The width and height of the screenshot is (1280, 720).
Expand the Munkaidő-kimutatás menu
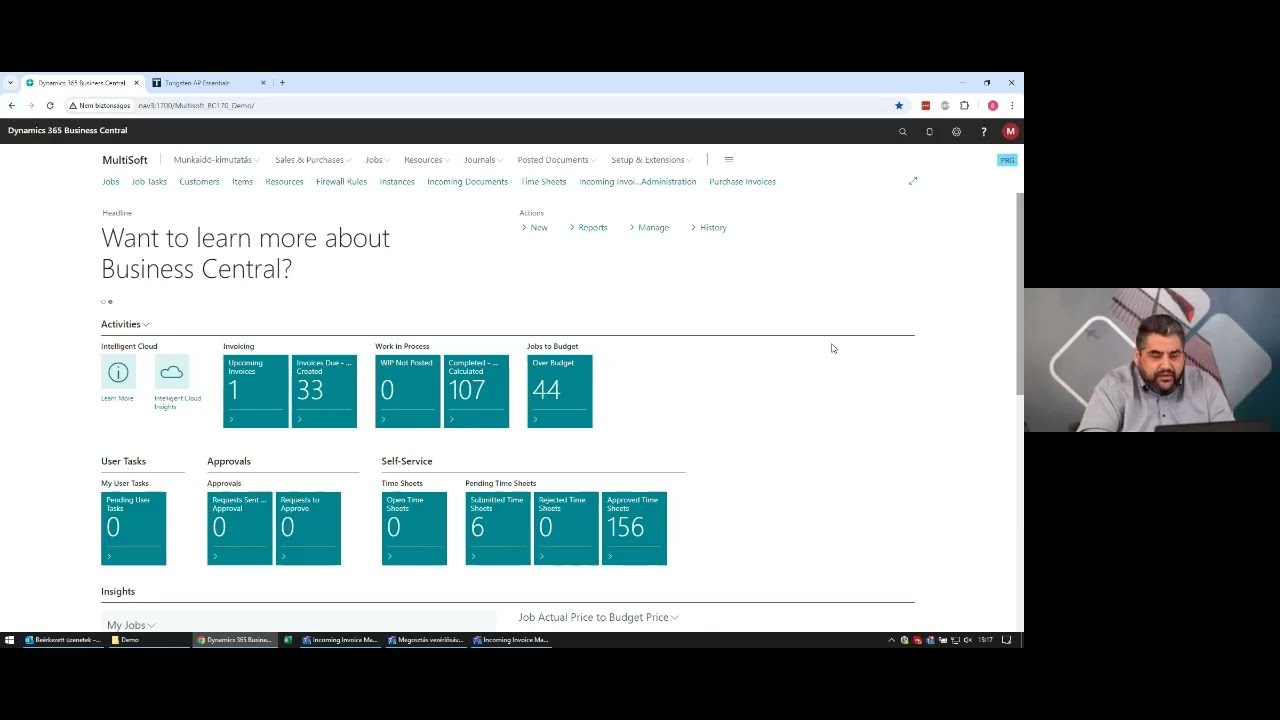tap(216, 160)
